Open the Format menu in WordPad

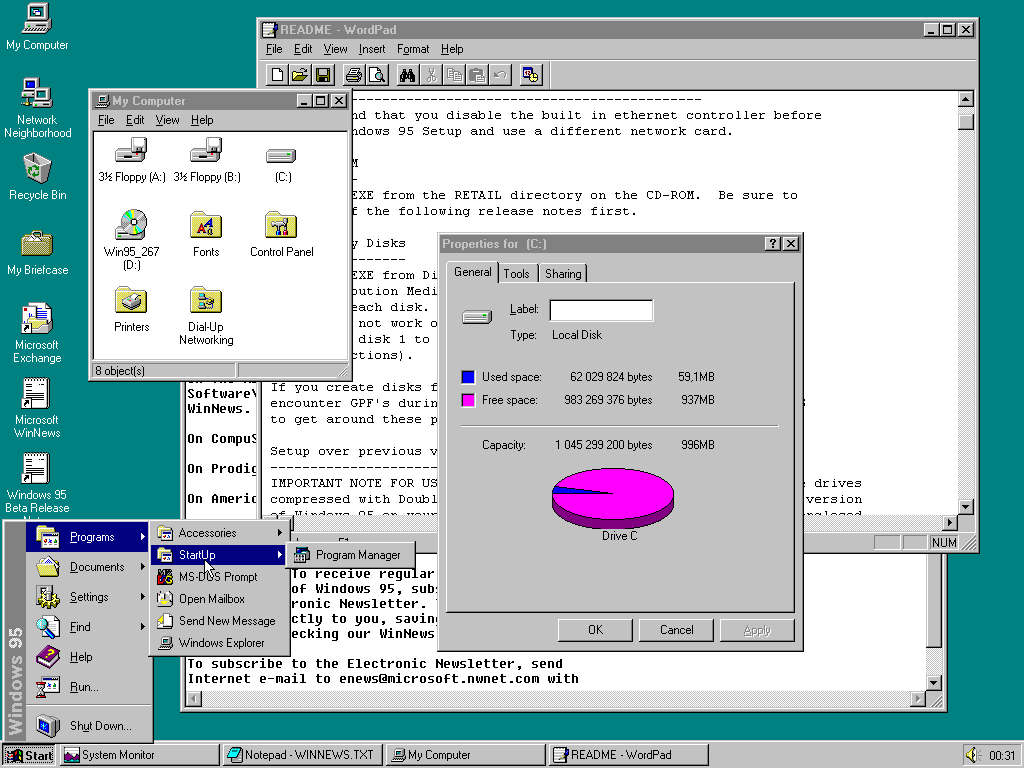(412, 49)
